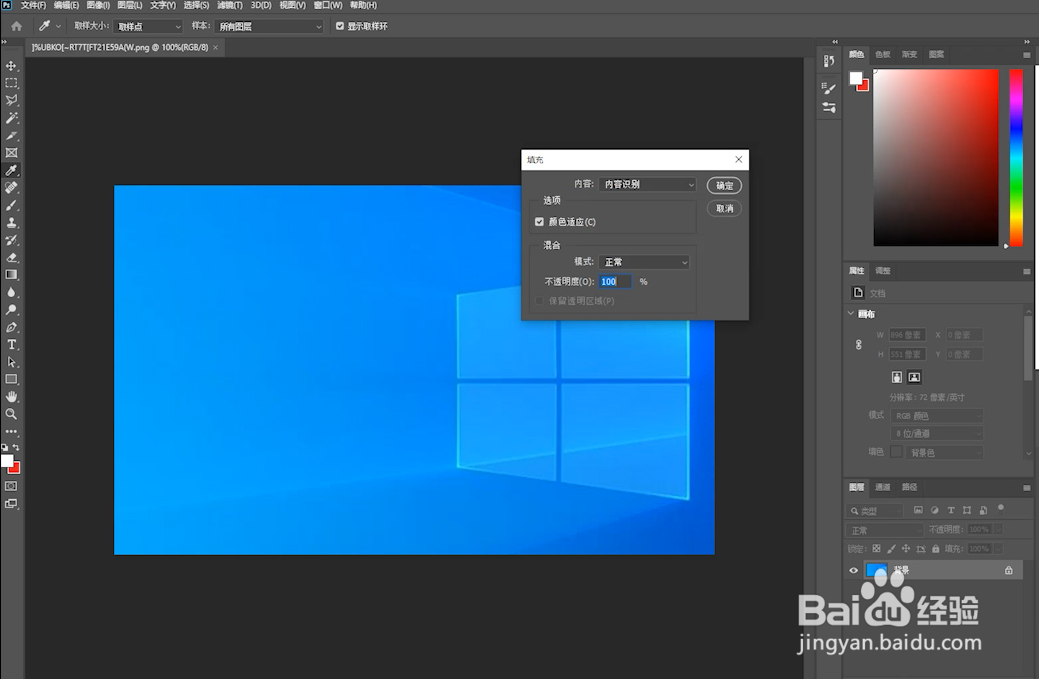Toggle Color Adaptation checkbox in Fill dialog

pyautogui.click(x=539, y=222)
